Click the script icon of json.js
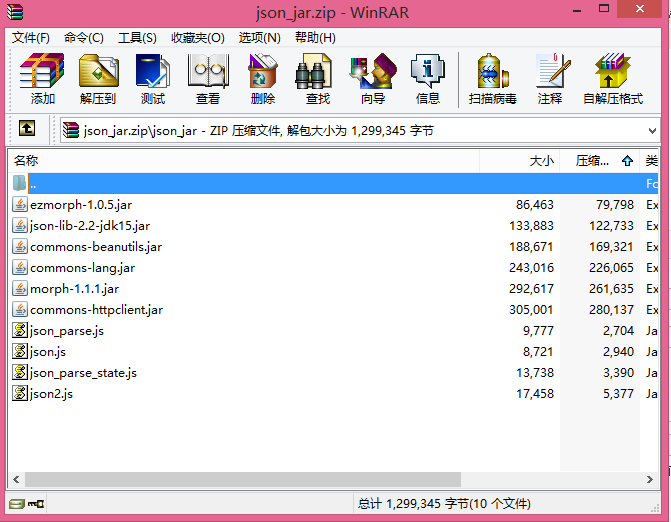This screenshot has height=522, width=671. [x=20, y=351]
